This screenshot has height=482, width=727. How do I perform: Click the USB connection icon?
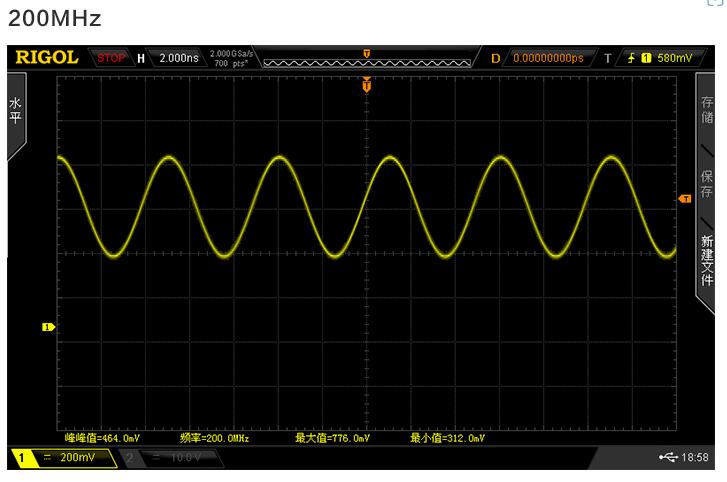click(x=668, y=457)
